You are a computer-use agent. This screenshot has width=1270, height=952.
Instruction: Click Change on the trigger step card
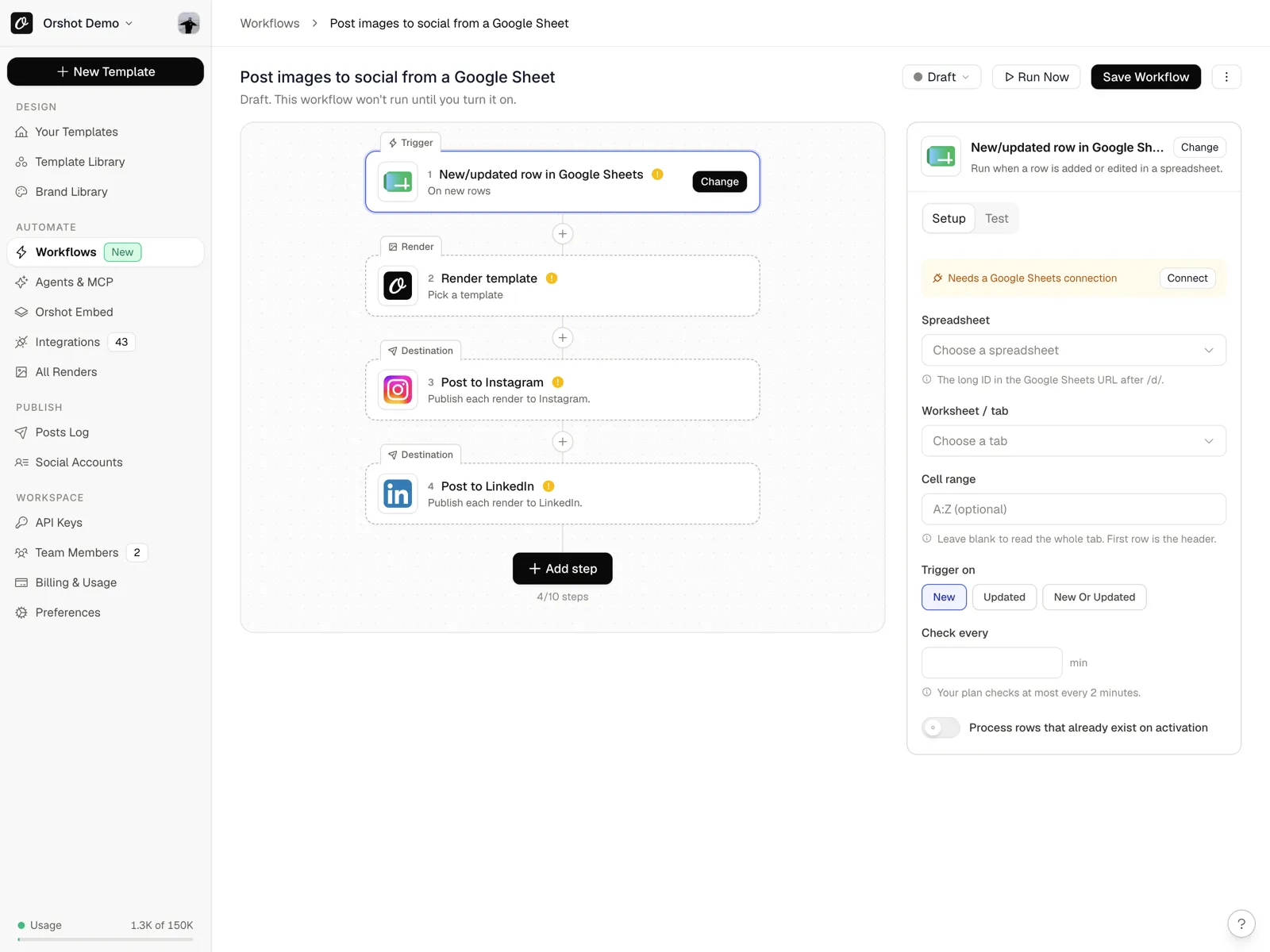pos(719,182)
